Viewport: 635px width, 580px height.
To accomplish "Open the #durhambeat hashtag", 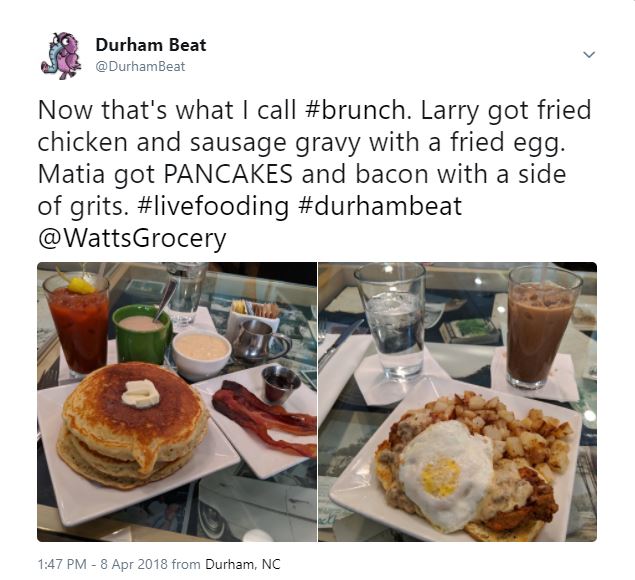I will 380,206.
